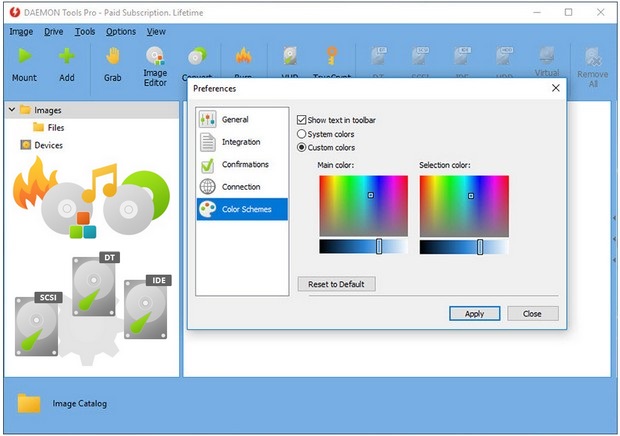620x436 pixels.
Task: Switch to Connection preferences page
Action: click(x=242, y=187)
